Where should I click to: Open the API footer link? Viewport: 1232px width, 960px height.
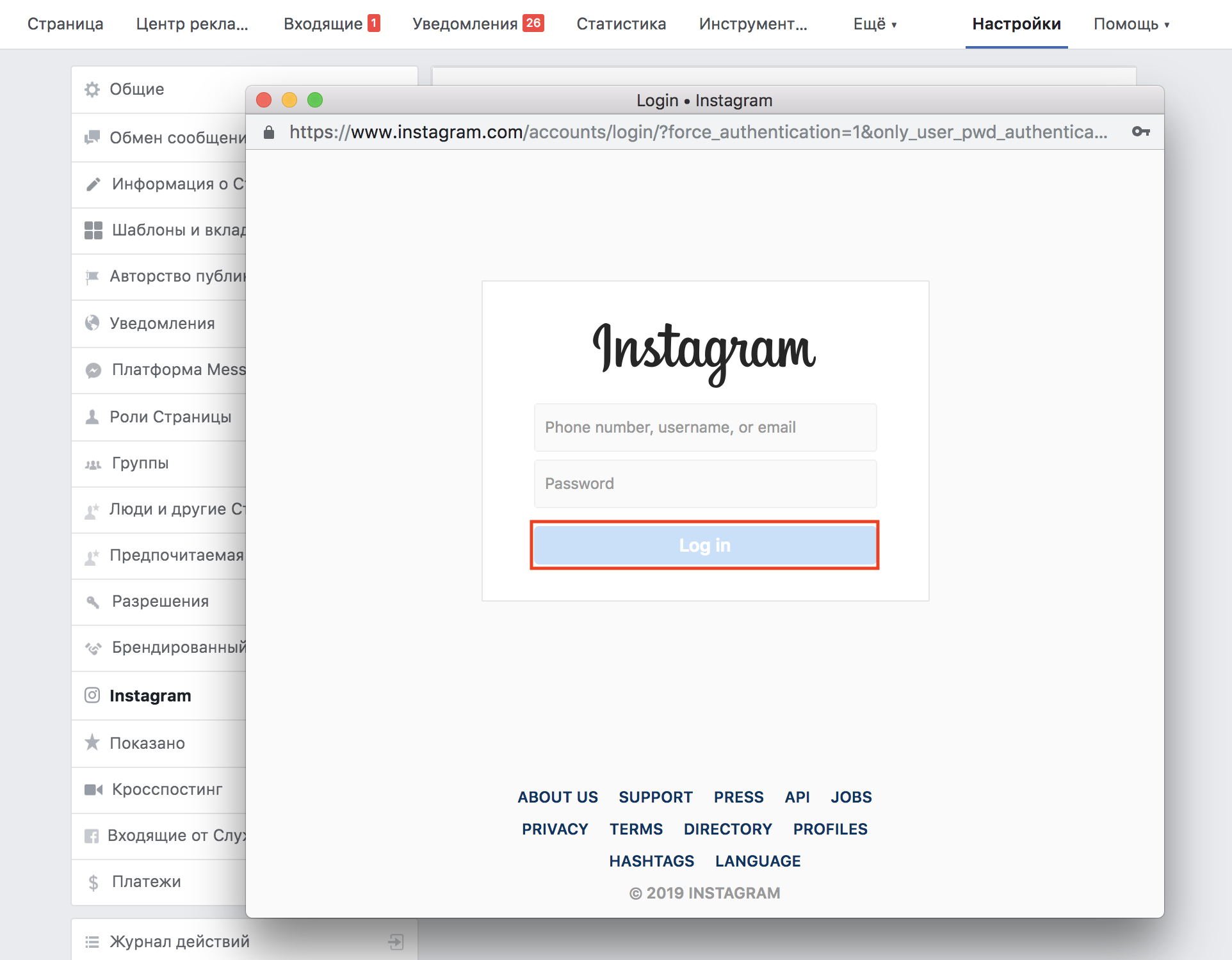tap(797, 797)
